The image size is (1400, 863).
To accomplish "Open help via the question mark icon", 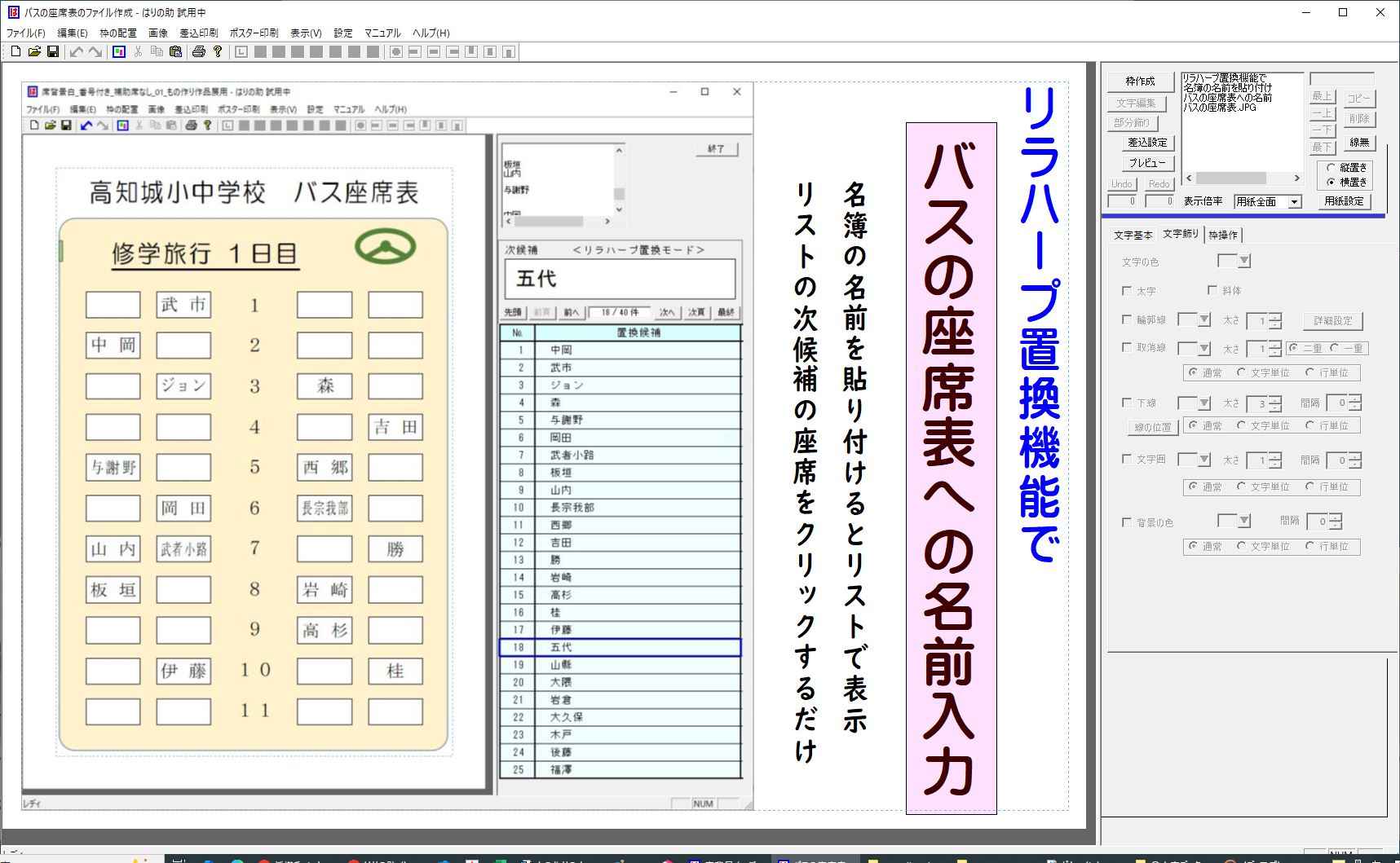I will pyautogui.click(x=217, y=52).
